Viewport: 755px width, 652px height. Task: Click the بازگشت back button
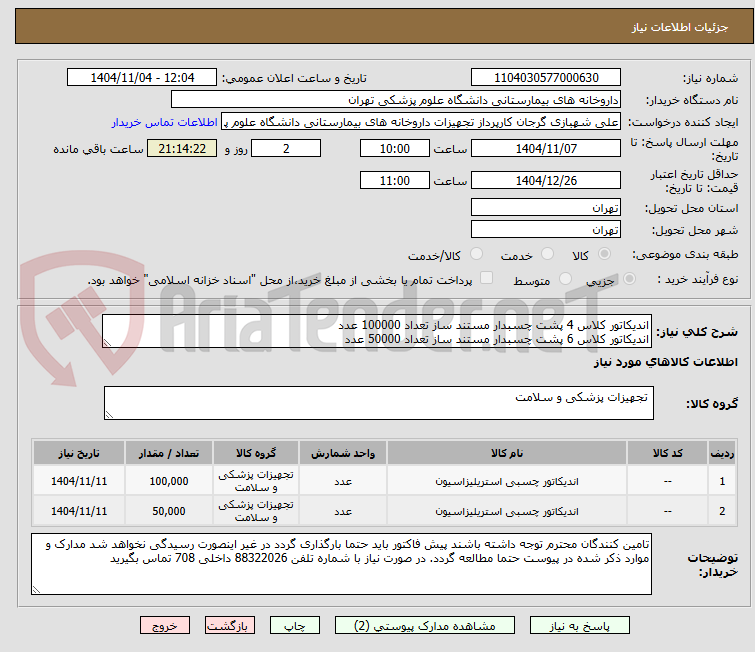[x=230, y=626]
